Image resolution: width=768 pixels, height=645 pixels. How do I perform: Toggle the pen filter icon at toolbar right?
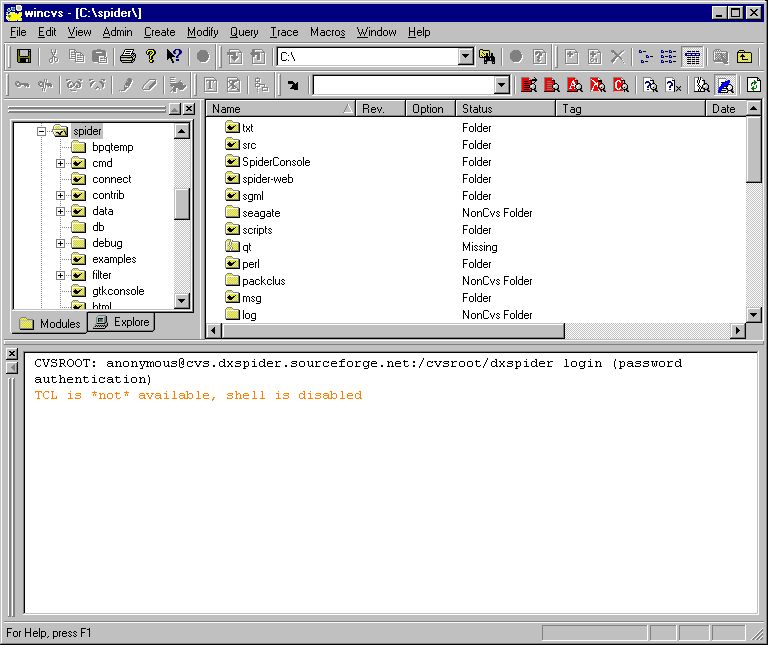click(x=726, y=85)
